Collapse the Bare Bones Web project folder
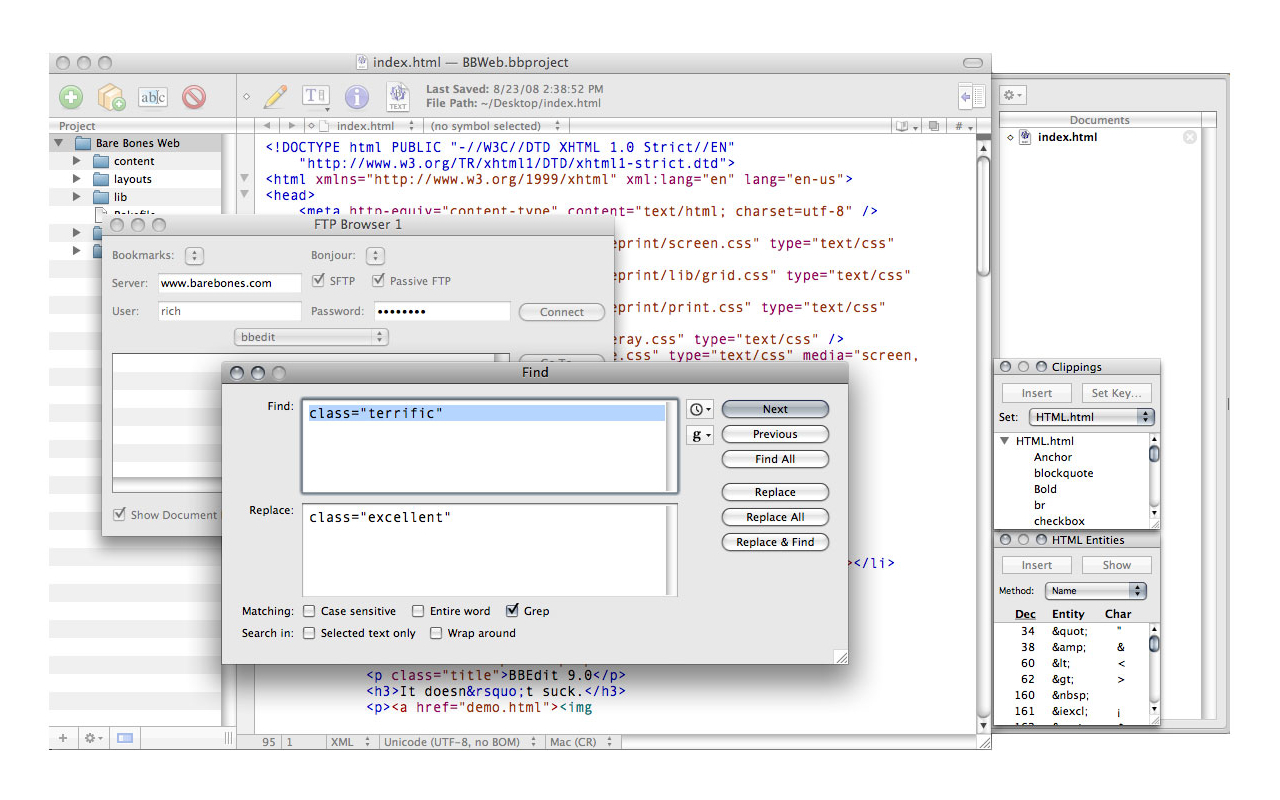1280x800 pixels. (x=60, y=143)
